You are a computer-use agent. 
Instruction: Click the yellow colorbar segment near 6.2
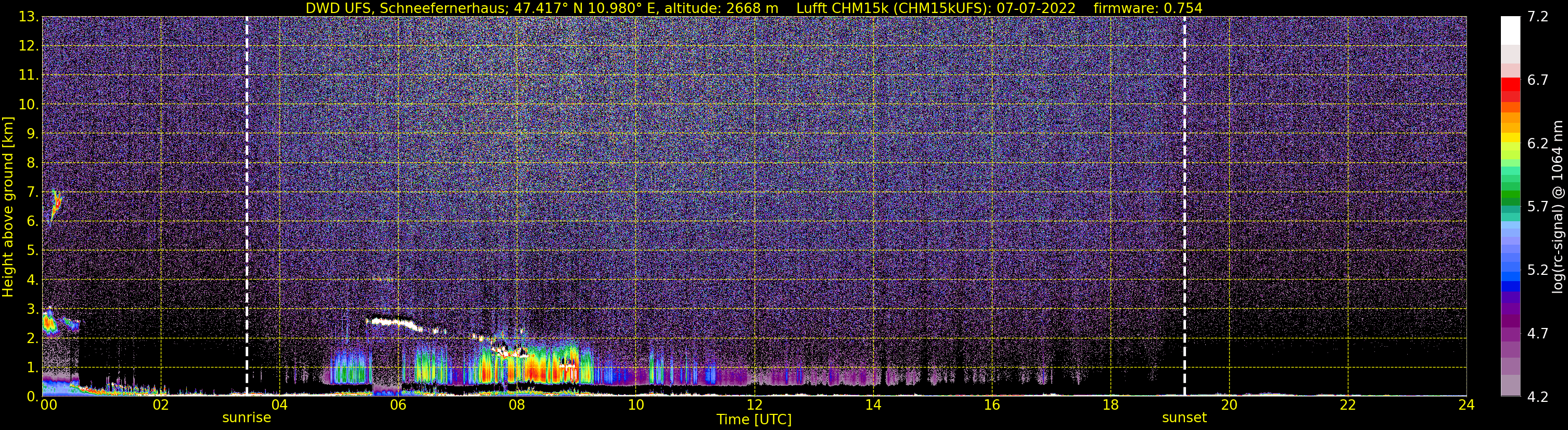coord(1510,138)
